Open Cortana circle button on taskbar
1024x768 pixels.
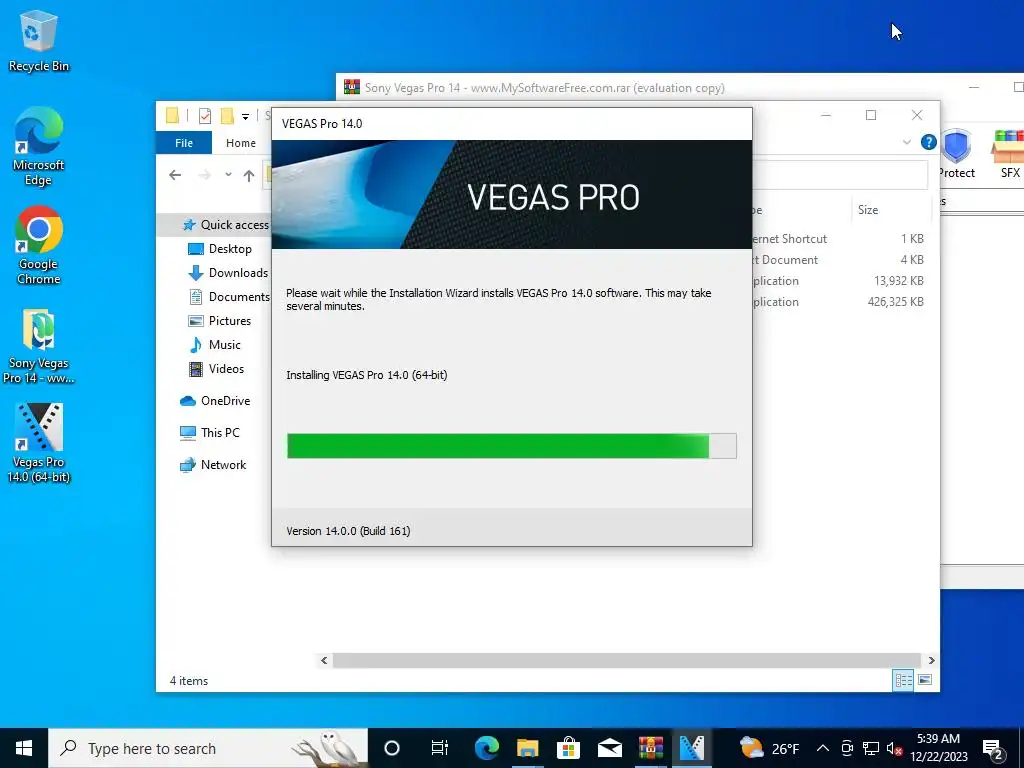point(392,748)
